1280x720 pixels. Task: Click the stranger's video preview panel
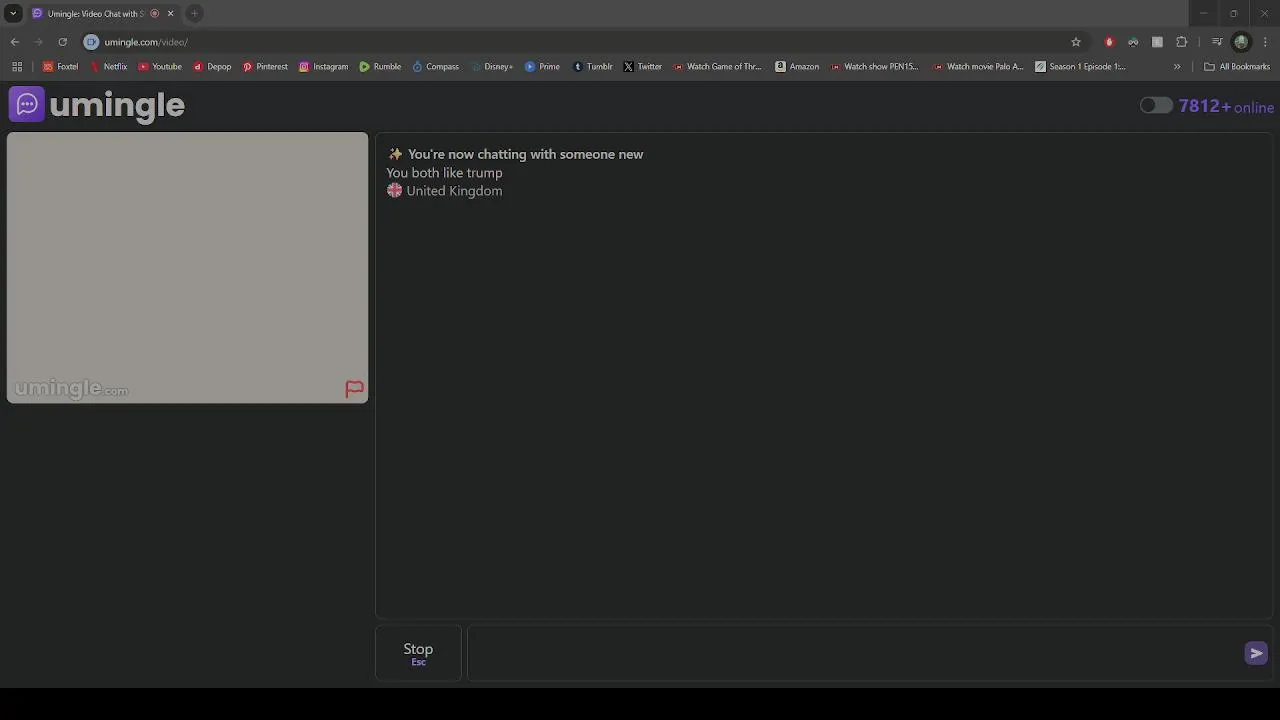(187, 268)
